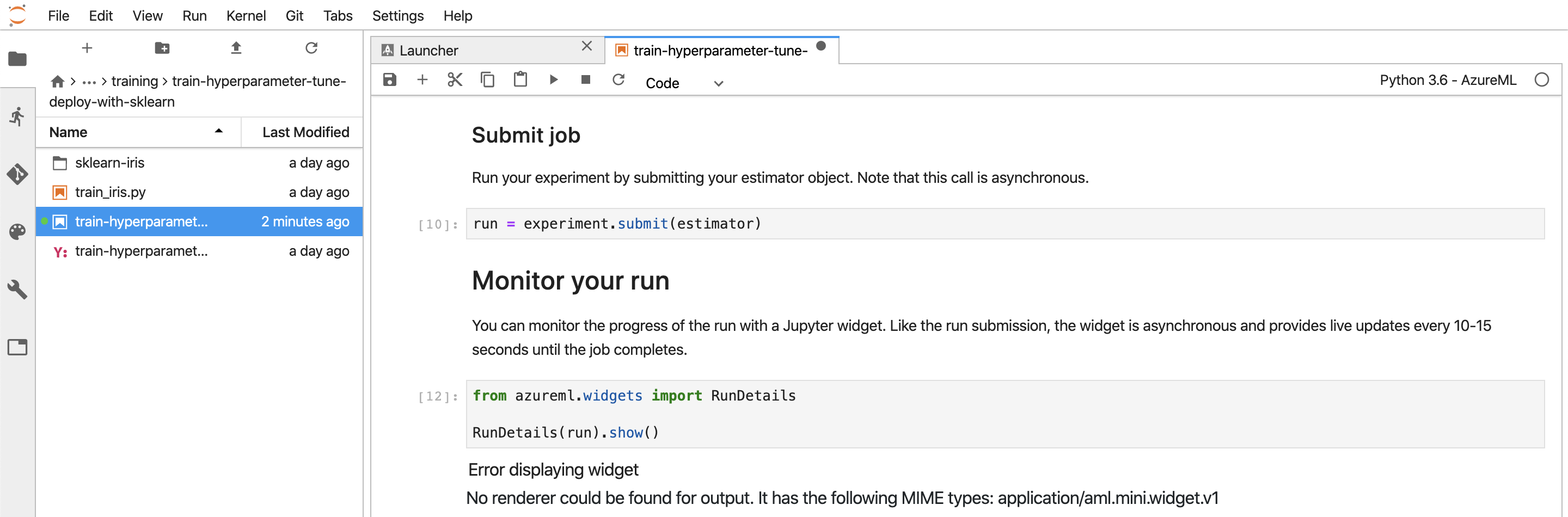
Task: Upload files to the current folder
Action: 236,48
